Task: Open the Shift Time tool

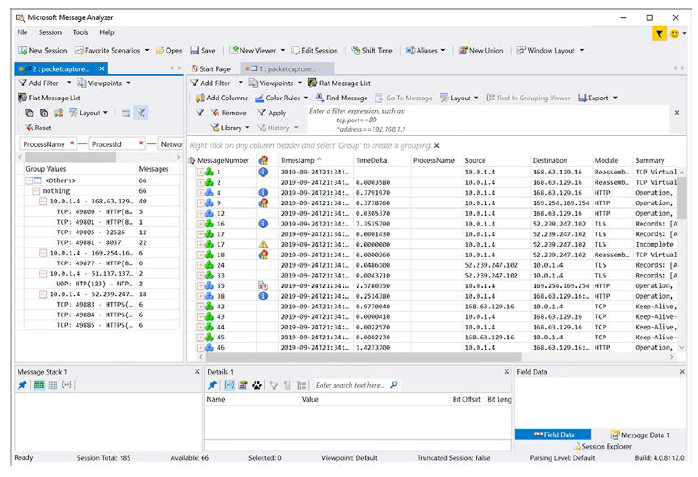Action: [372, 50]
